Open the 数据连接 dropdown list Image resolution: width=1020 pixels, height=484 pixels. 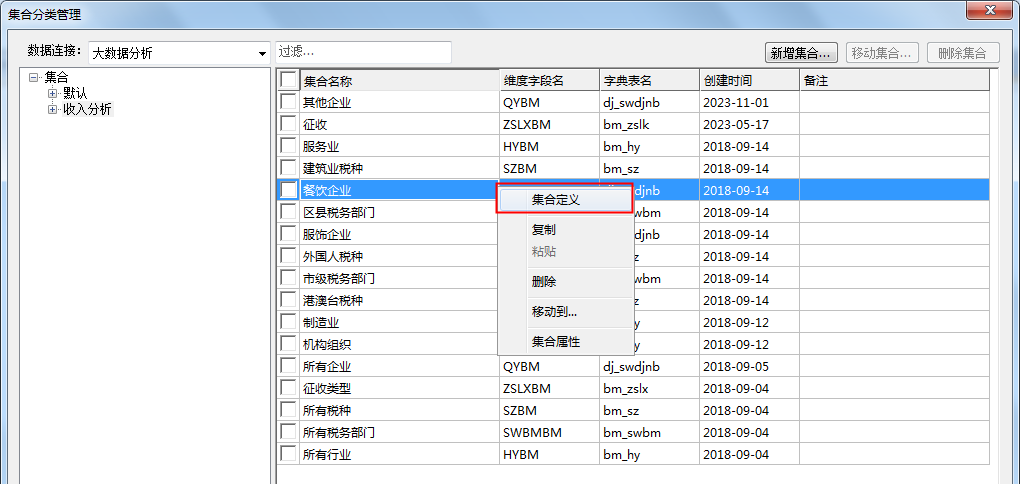click(x=262, y=53)
